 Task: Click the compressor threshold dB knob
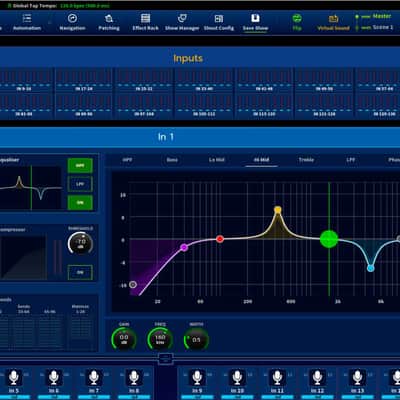click(80, 243)
